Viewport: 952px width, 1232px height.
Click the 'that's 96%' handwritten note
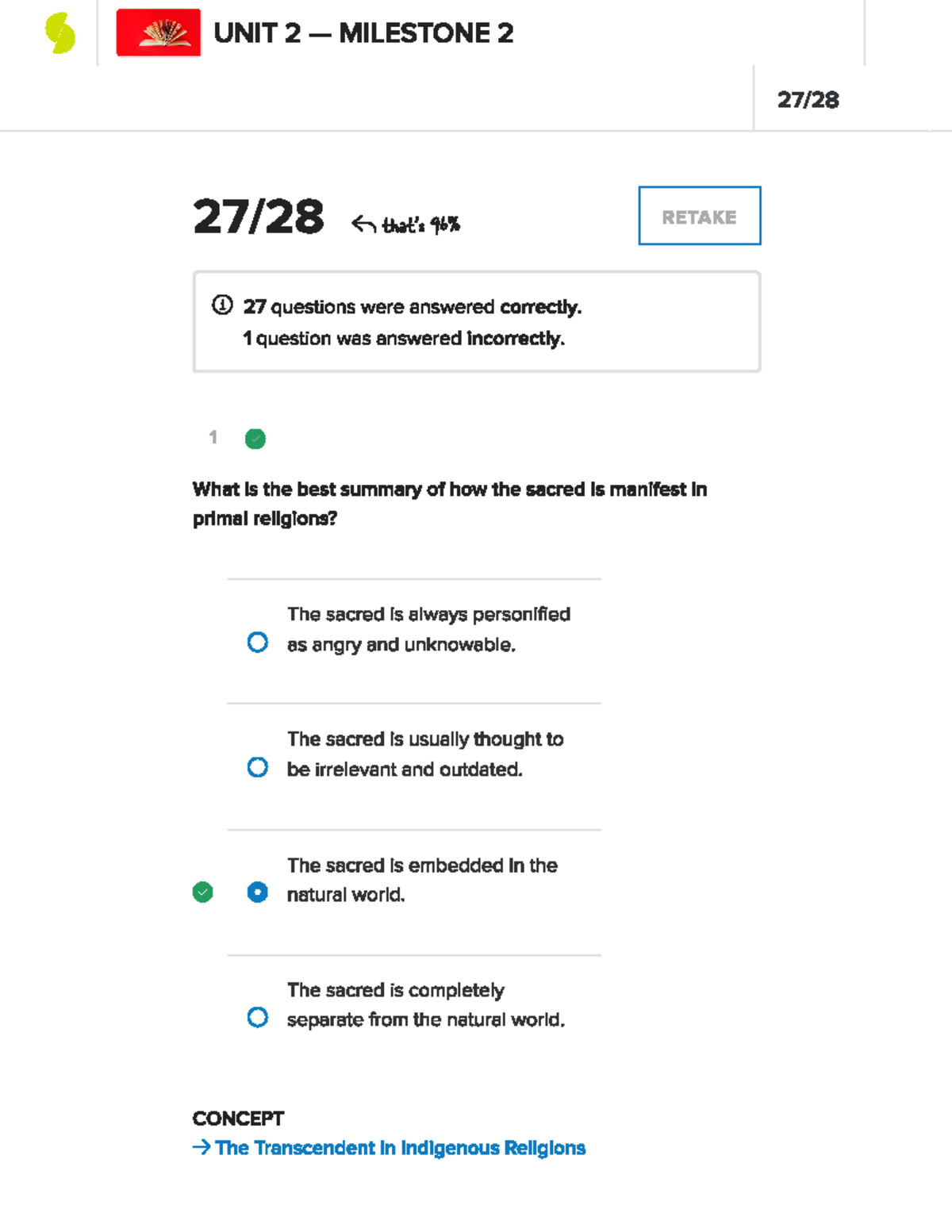[420, 225]
